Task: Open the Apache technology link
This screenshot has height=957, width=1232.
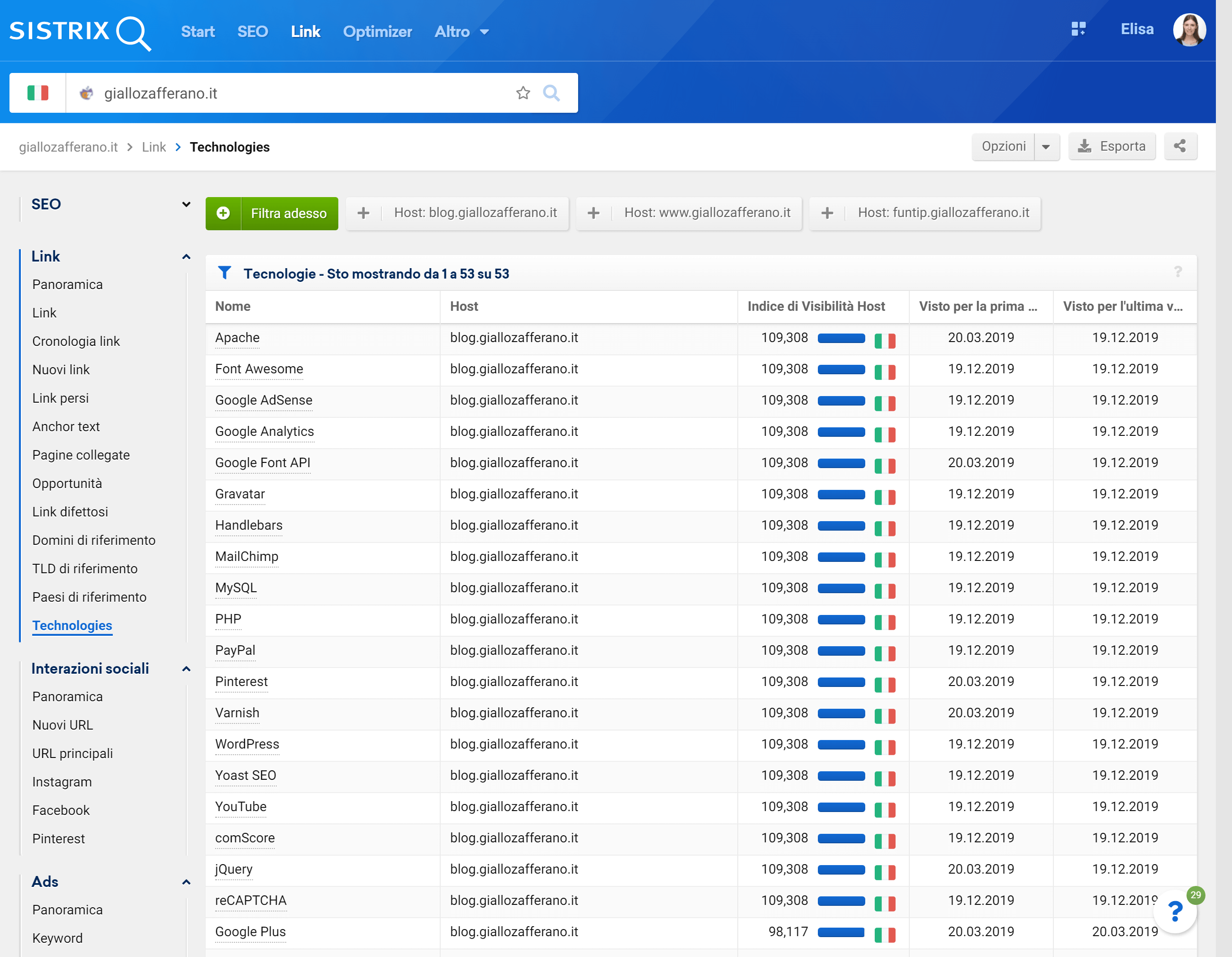Action: (x=237, y=338)
